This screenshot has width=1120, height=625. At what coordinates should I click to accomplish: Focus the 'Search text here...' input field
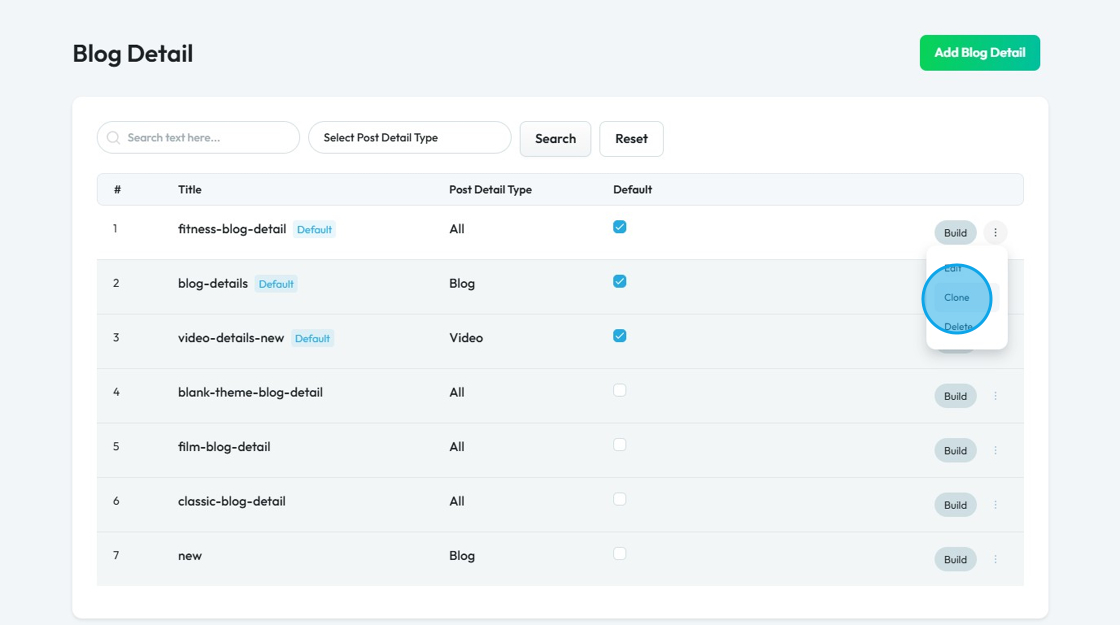coord(207,138)
